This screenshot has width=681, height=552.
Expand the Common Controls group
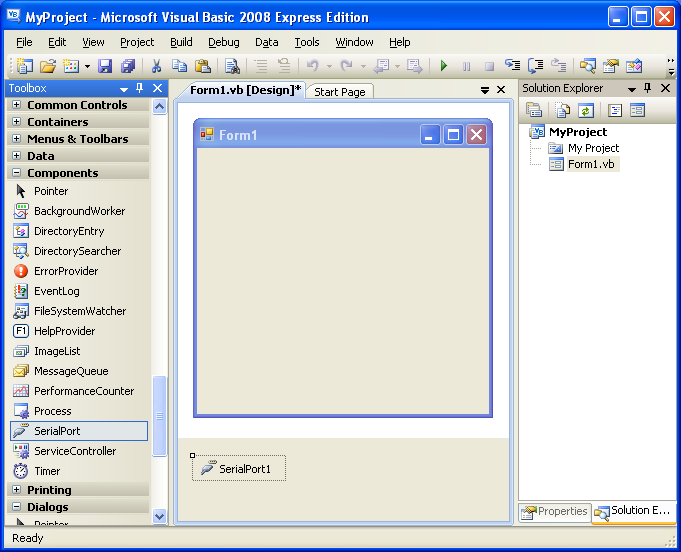click(17, 105)
